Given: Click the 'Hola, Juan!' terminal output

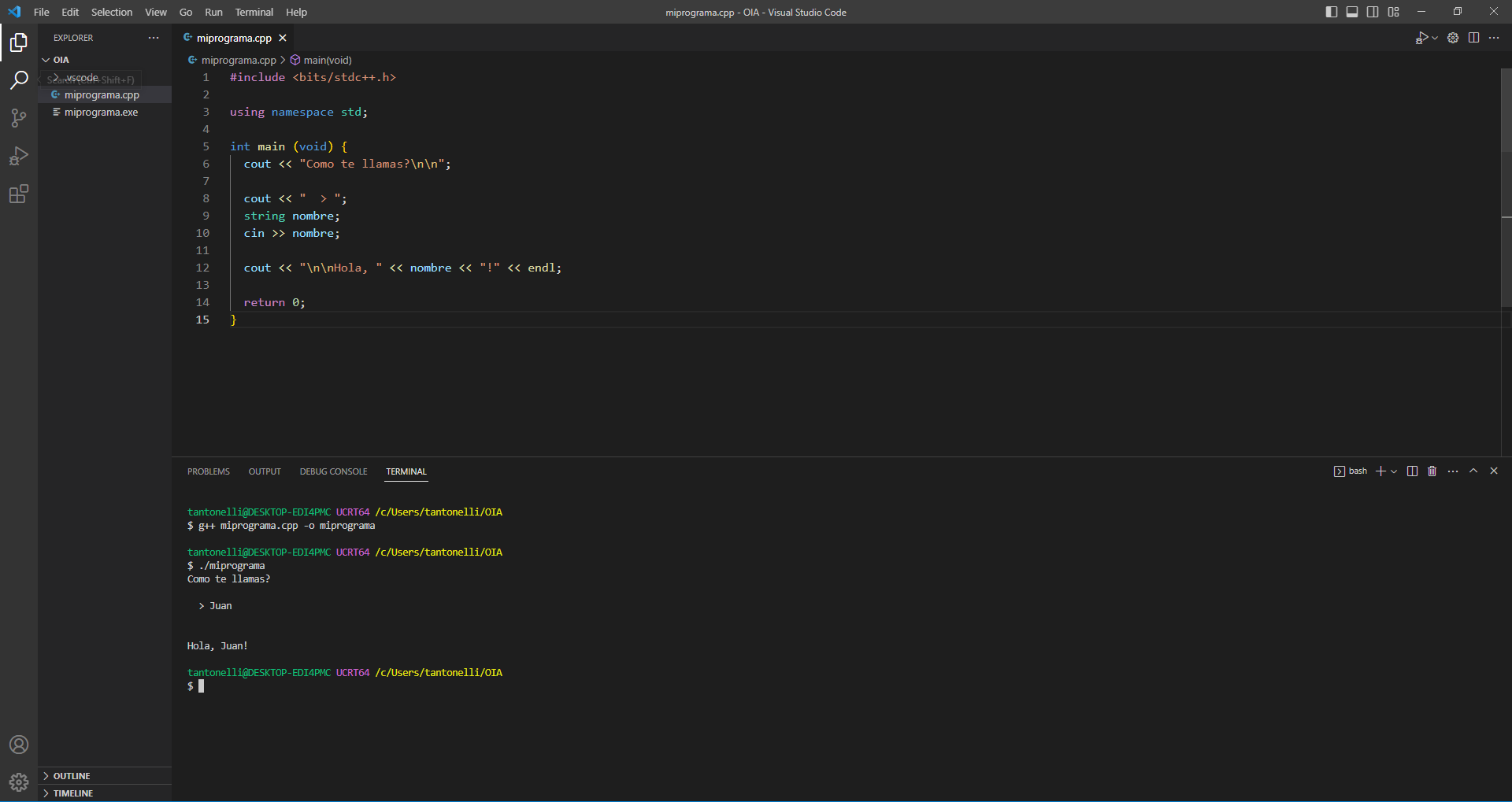Looking at the screenshot, I should 217,646.
